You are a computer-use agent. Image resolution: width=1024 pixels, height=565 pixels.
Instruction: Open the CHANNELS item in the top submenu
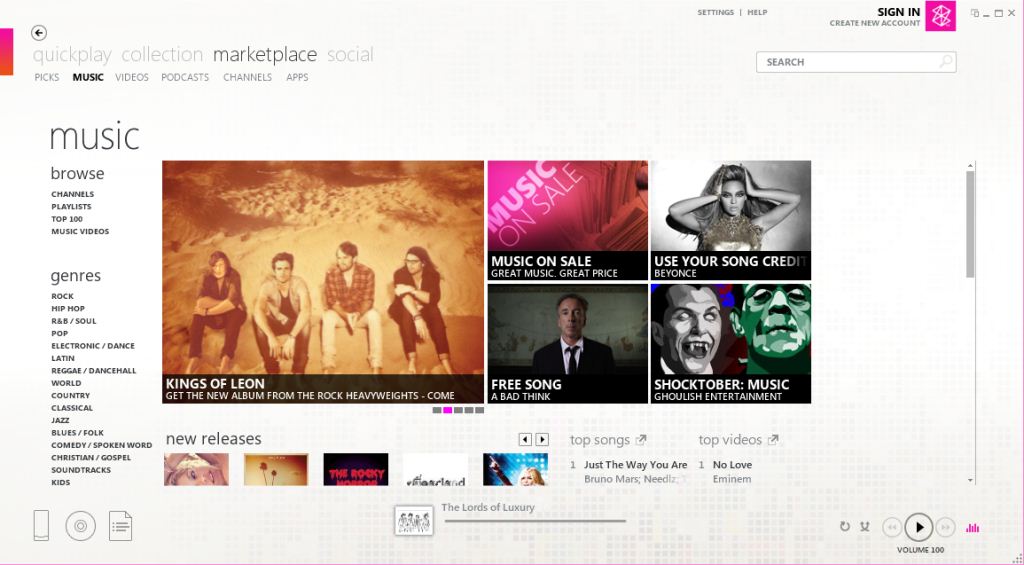tap(248, 77)
